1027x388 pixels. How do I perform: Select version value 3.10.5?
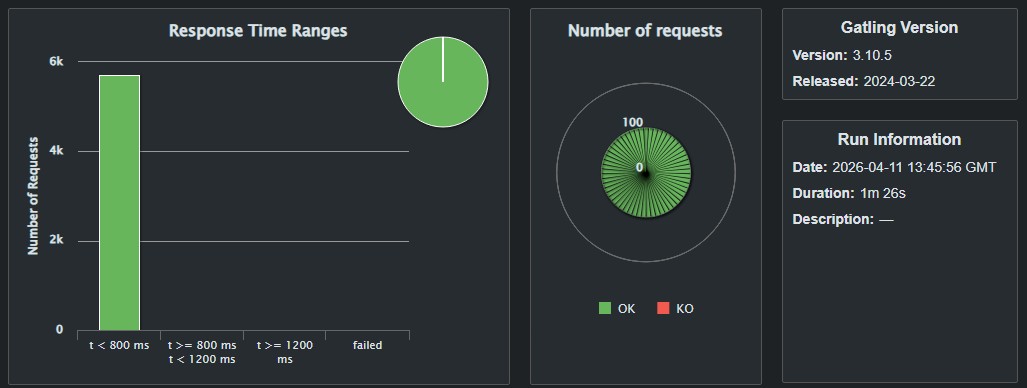click(x=872, y=56)
